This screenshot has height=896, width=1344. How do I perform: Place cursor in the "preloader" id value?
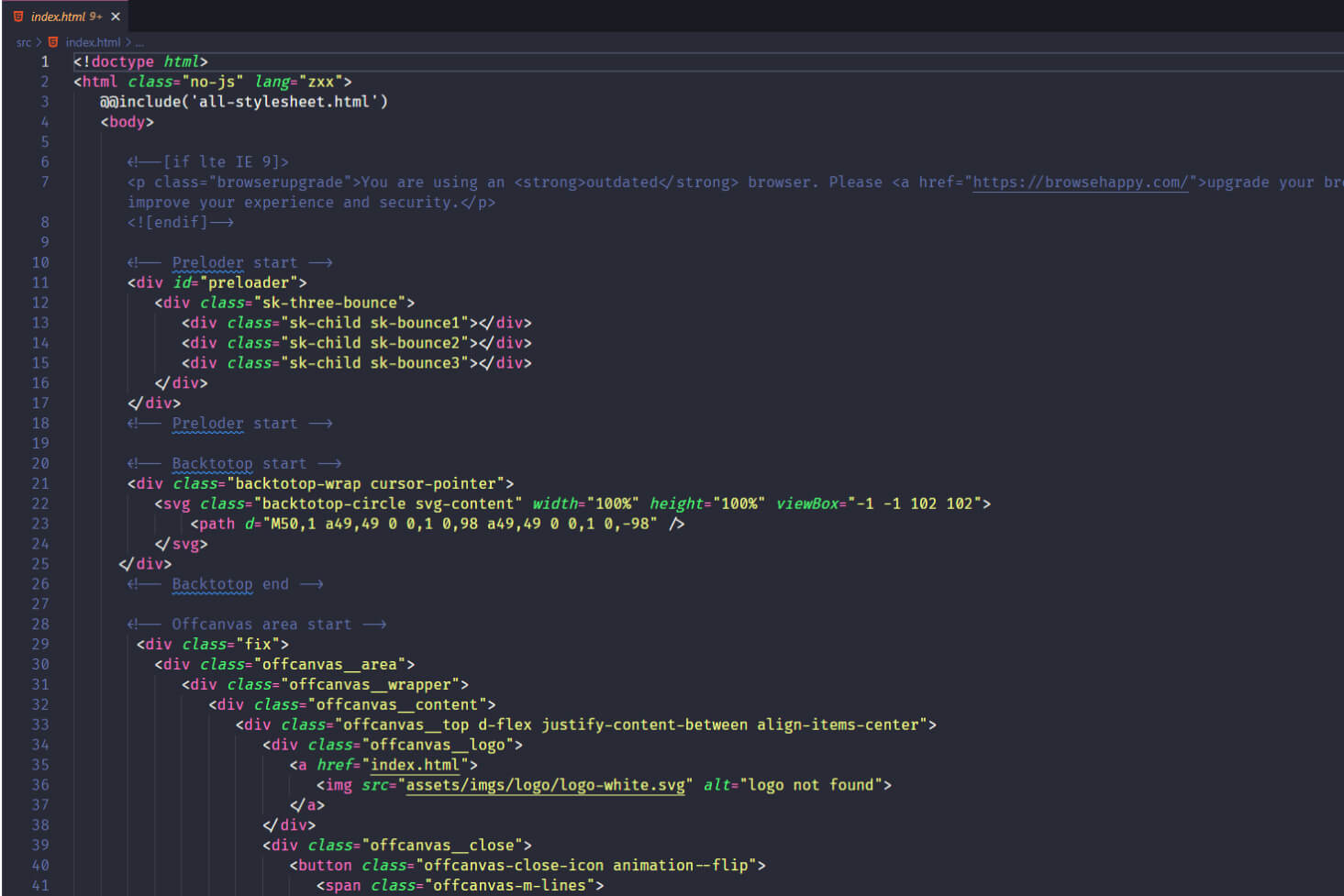pos(249,282)
